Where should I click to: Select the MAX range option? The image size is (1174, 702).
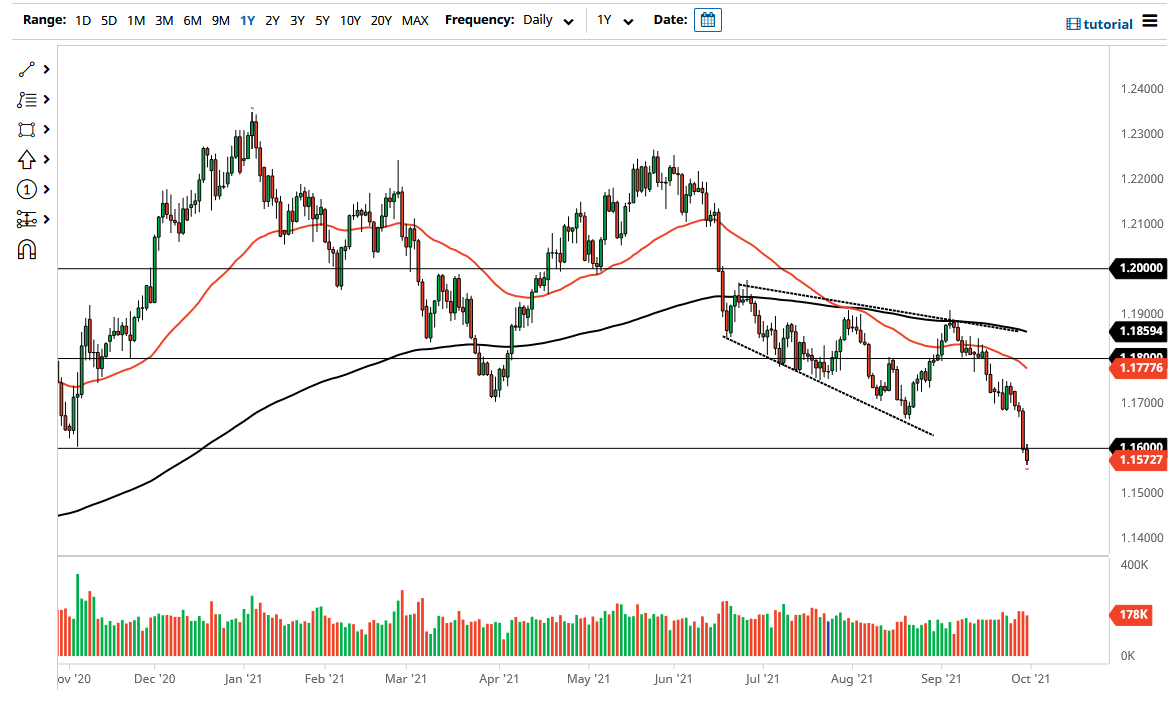415,20
